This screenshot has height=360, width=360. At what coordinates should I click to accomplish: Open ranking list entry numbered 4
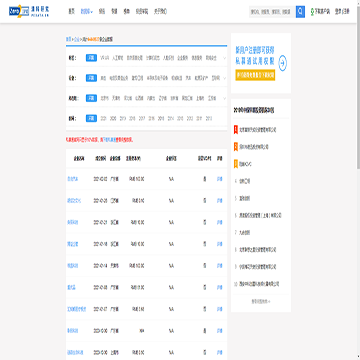[x=245, y=181]
